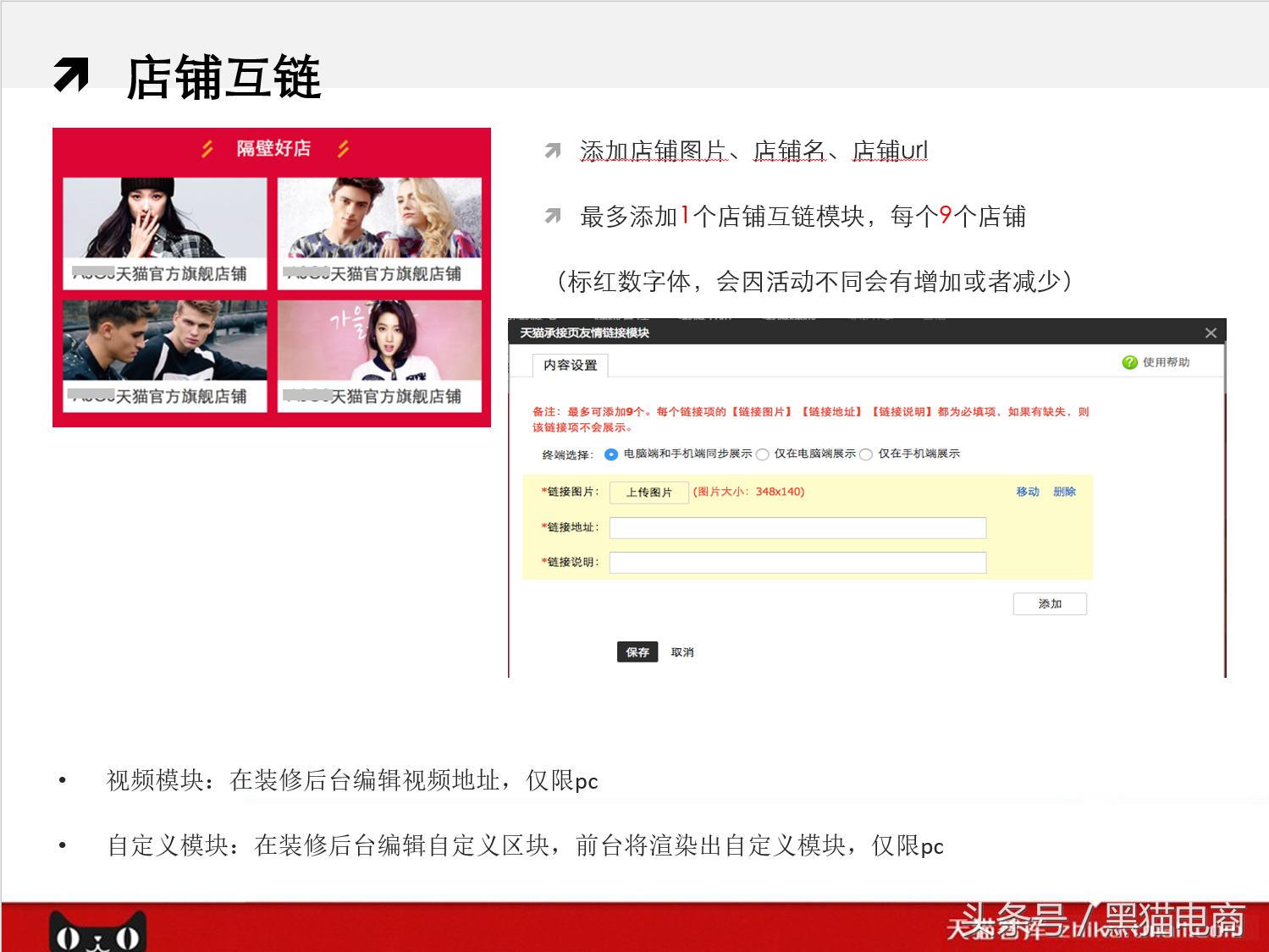Click the 上传图片 upload button
The image size is (1269, 952).
coord(648,492)
